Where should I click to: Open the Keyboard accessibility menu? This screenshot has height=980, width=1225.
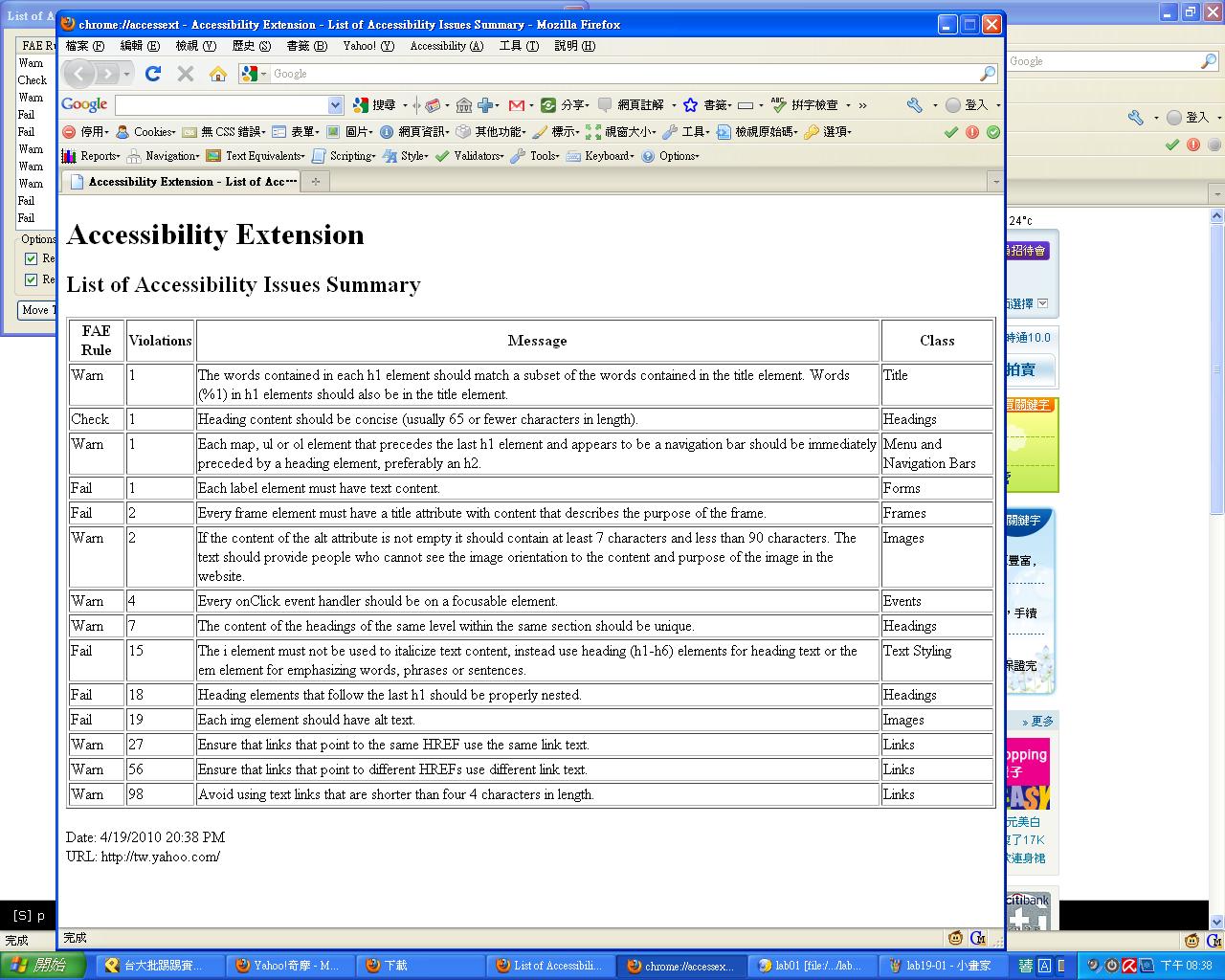(600, 156)
